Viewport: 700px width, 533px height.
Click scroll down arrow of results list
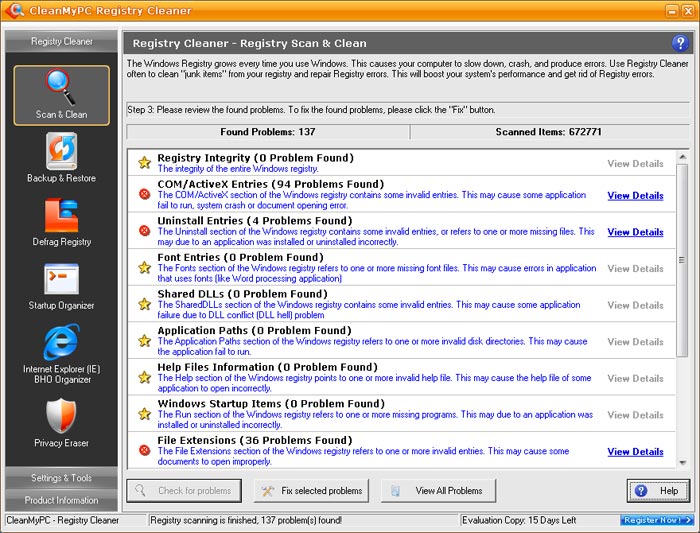pyautogui.click(x=682, y=462)
